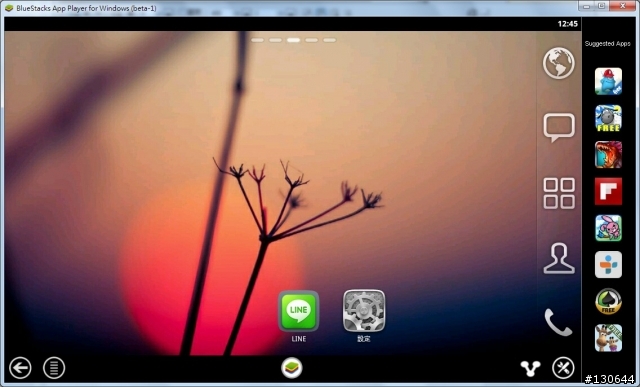Screen dimensions: 640x387
Task: Open the phone dialer icon
Action: pos(558,322)
